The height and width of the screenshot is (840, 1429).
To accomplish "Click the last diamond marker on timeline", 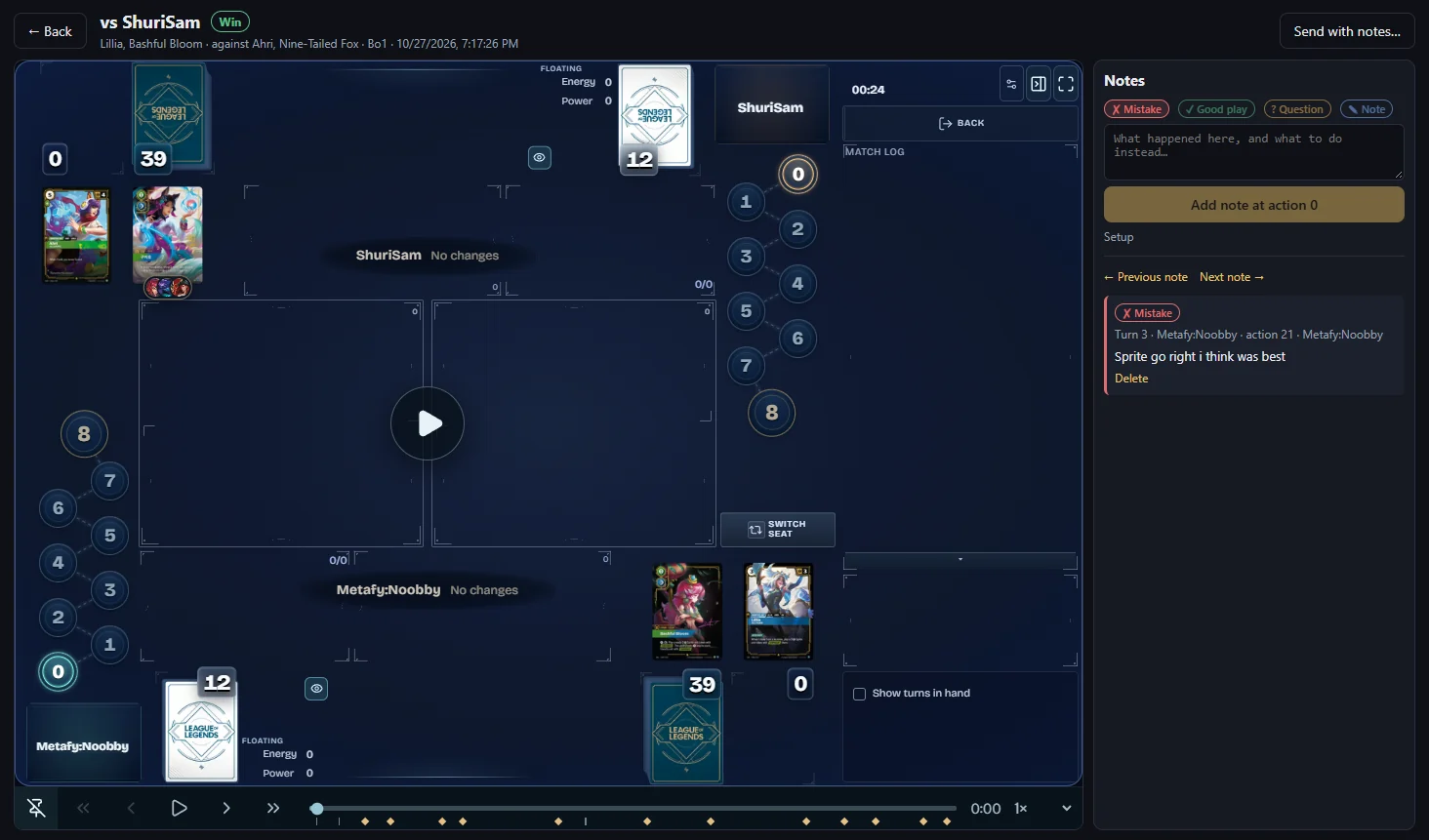I will 947,821.
